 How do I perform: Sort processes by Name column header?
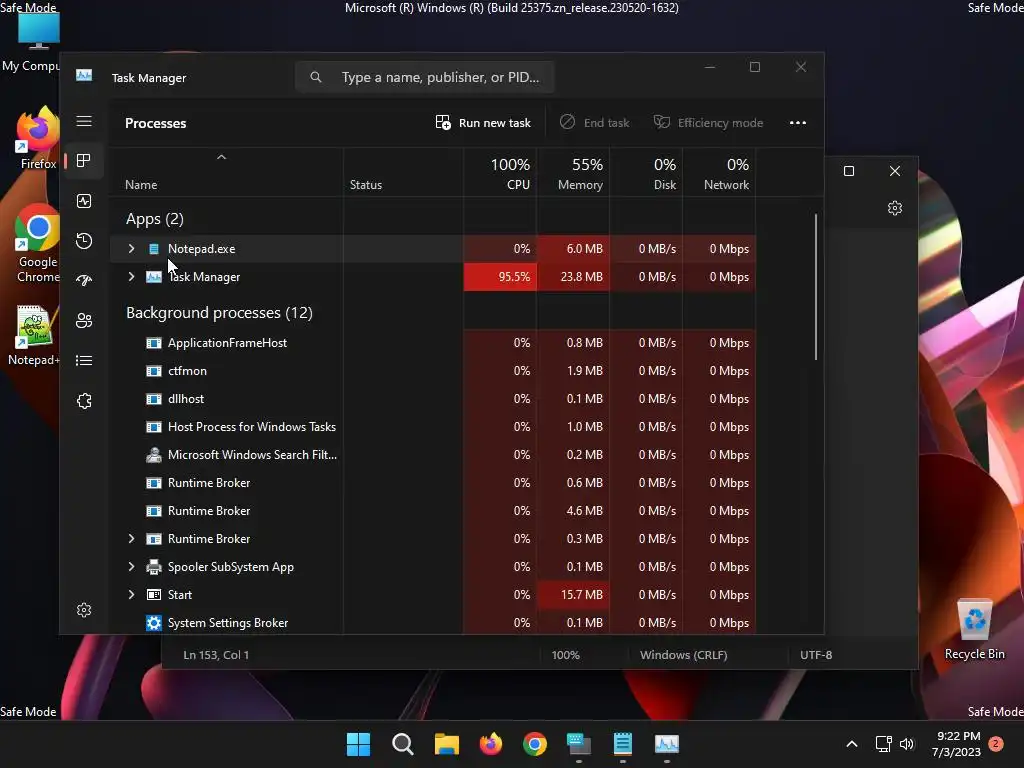click(226, 172)
